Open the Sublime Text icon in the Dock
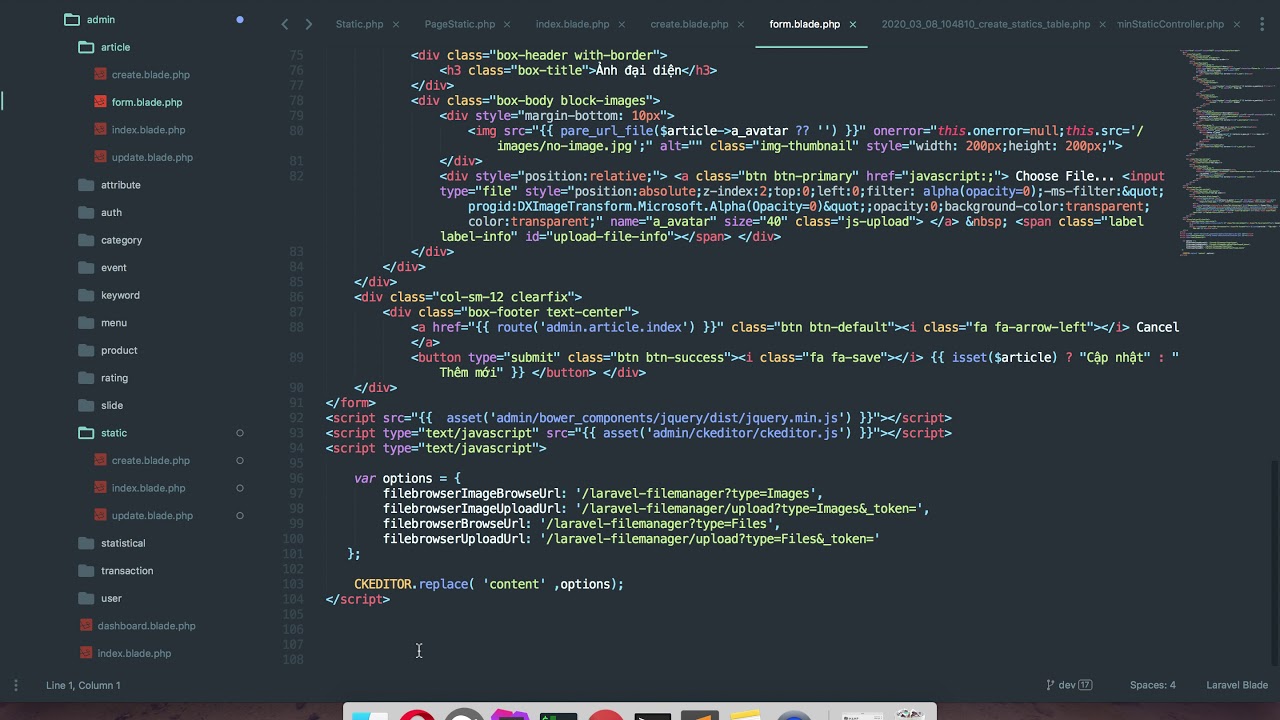Image resolution: width=1280 pixels, height=720 pixels. point(700,715)
